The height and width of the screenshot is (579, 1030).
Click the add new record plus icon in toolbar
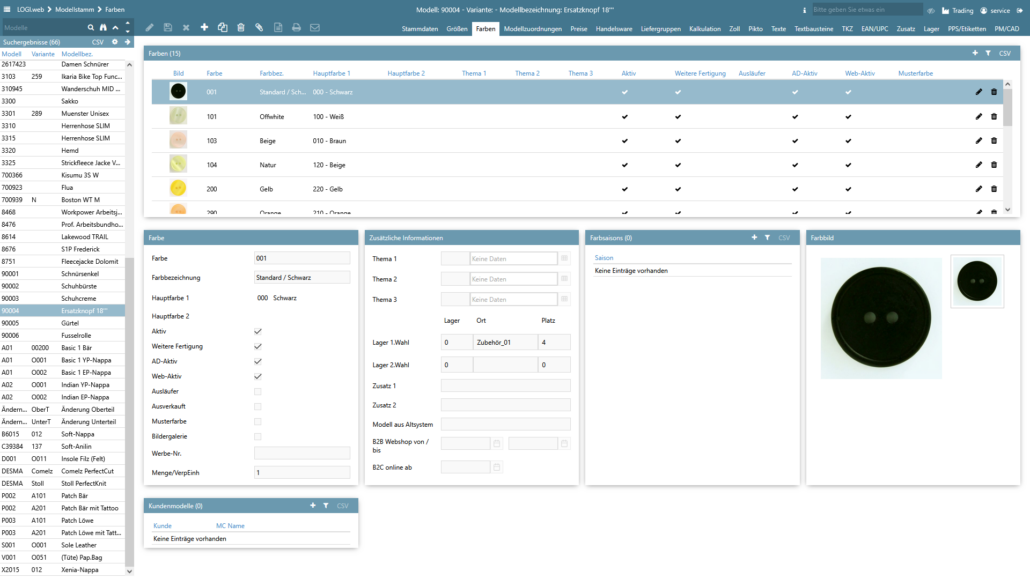tap(204, 28)
